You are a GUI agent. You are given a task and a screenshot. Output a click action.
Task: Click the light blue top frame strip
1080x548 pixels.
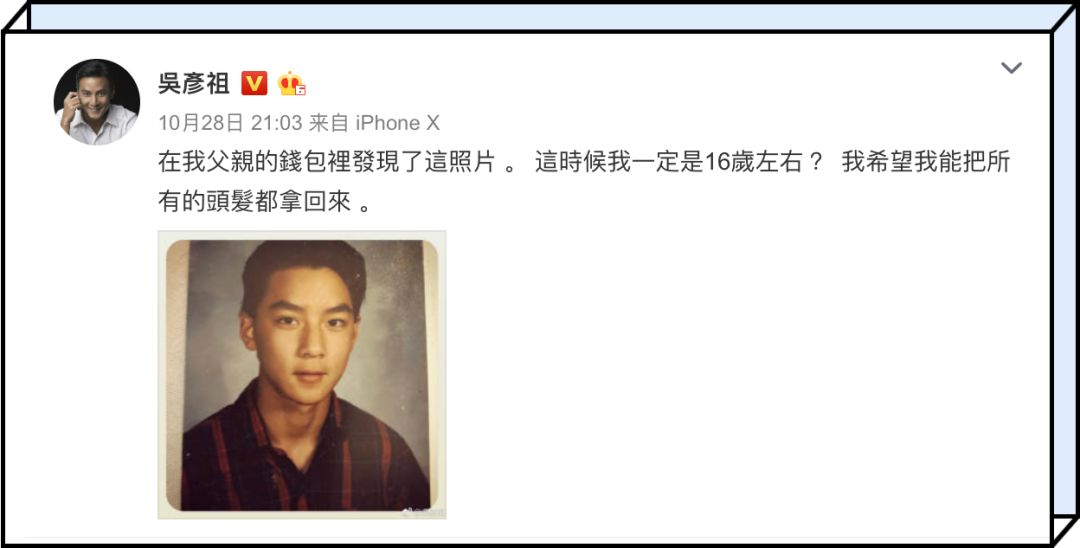[x=539, y=17]
